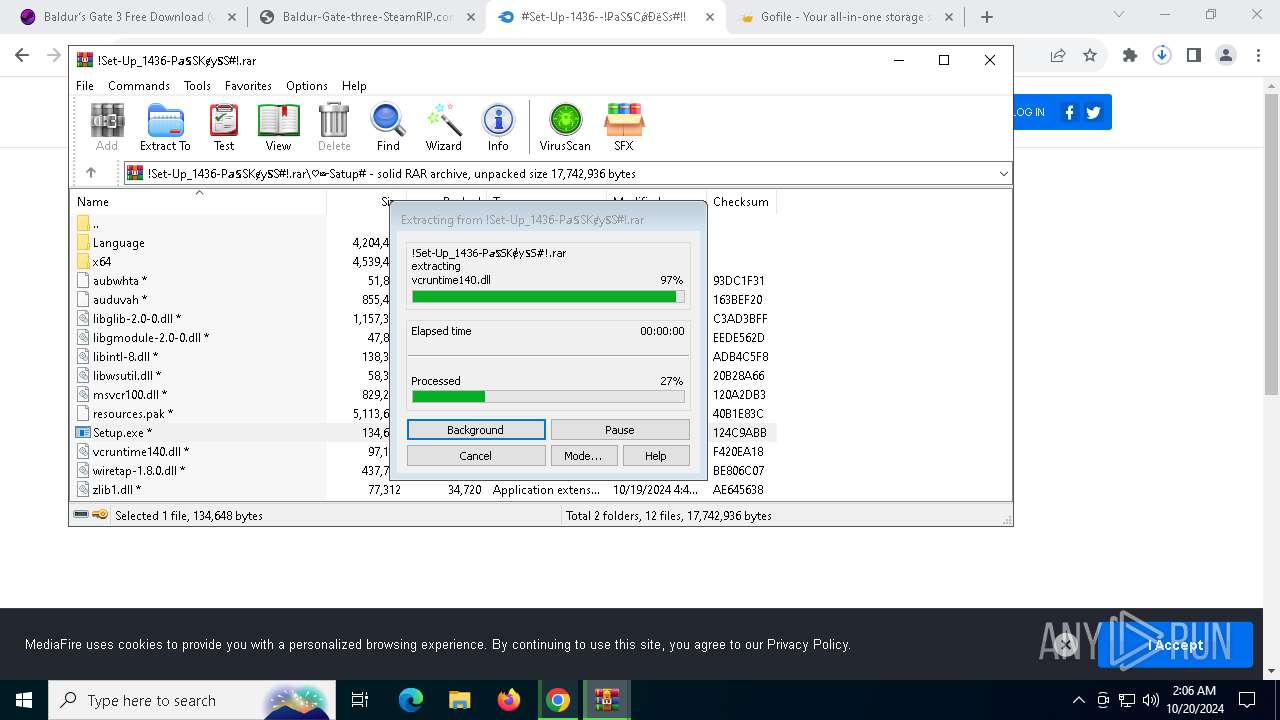Open the WinRAR Help menu

pos(354,86)
